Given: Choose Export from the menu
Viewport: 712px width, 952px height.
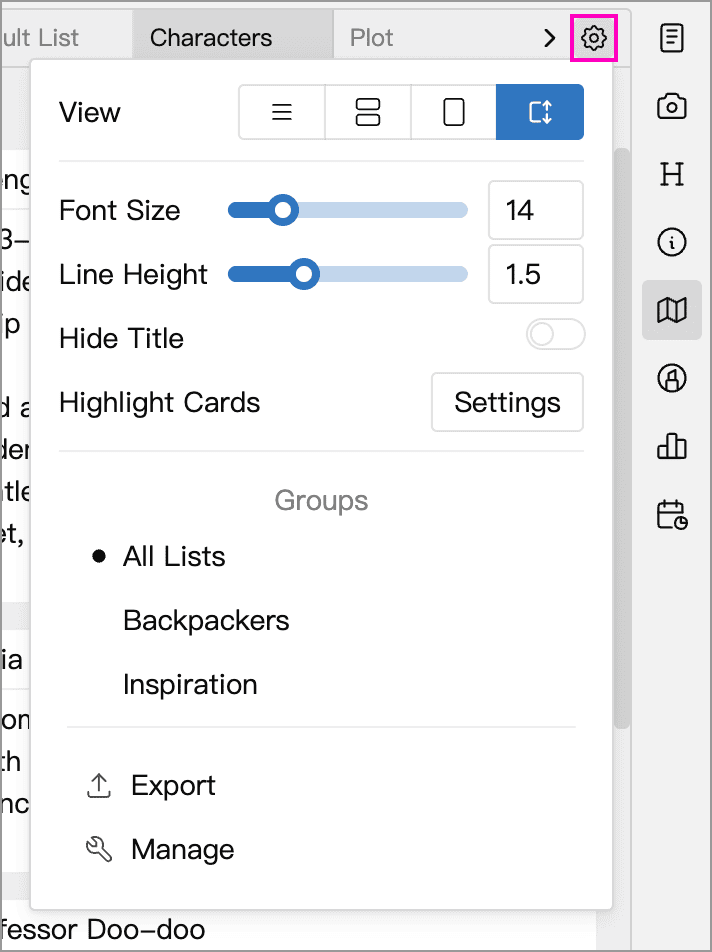Looking at the screenshot, I should point(173,785).
